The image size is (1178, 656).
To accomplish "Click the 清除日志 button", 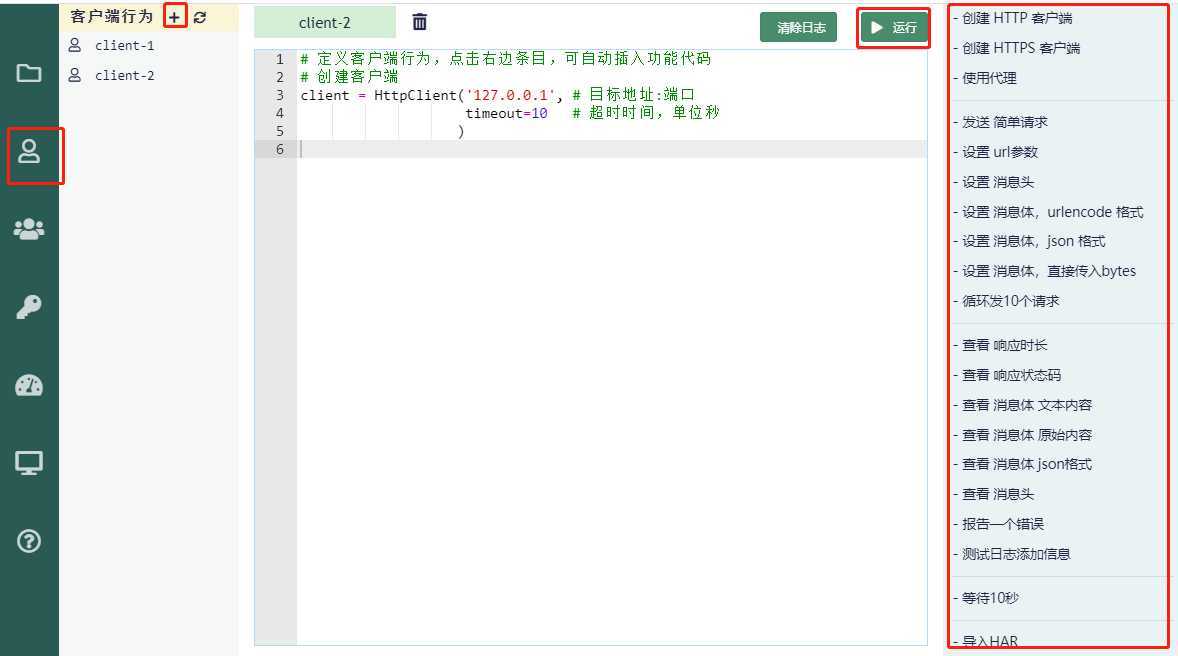I will point(798,28).
